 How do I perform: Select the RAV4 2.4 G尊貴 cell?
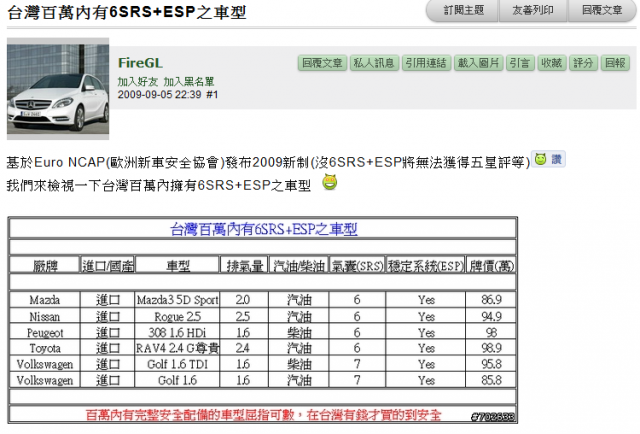pyautogui.click(x=178, y=348)
